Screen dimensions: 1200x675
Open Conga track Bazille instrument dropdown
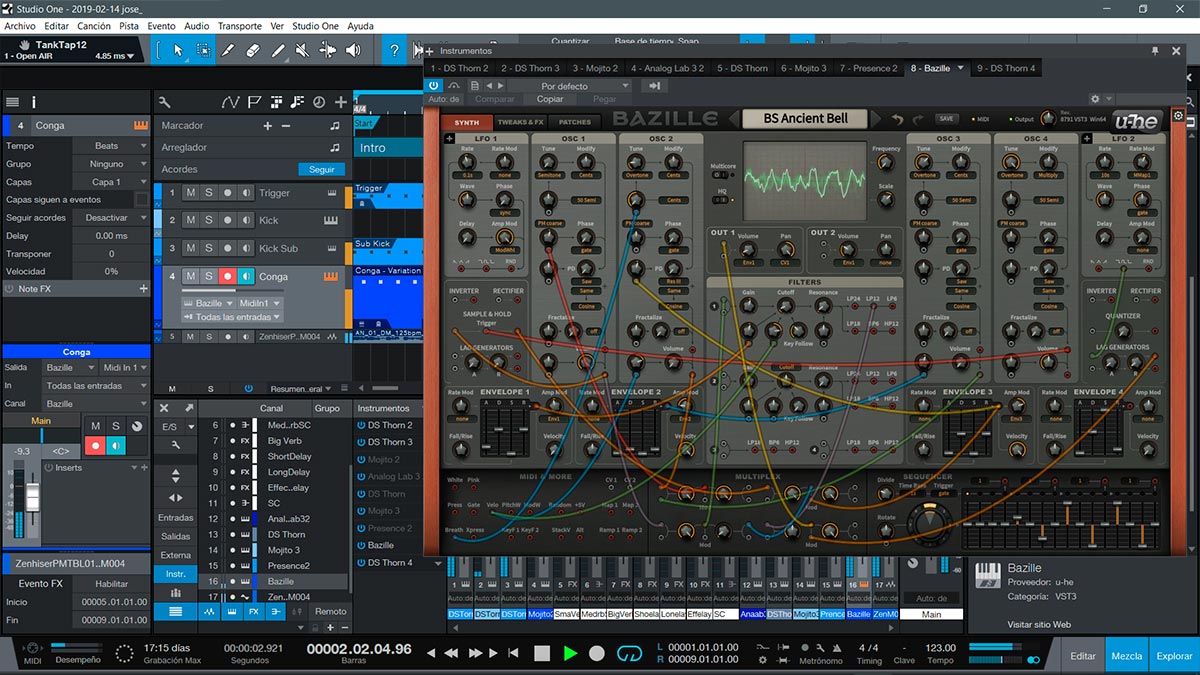pos(207,303)
